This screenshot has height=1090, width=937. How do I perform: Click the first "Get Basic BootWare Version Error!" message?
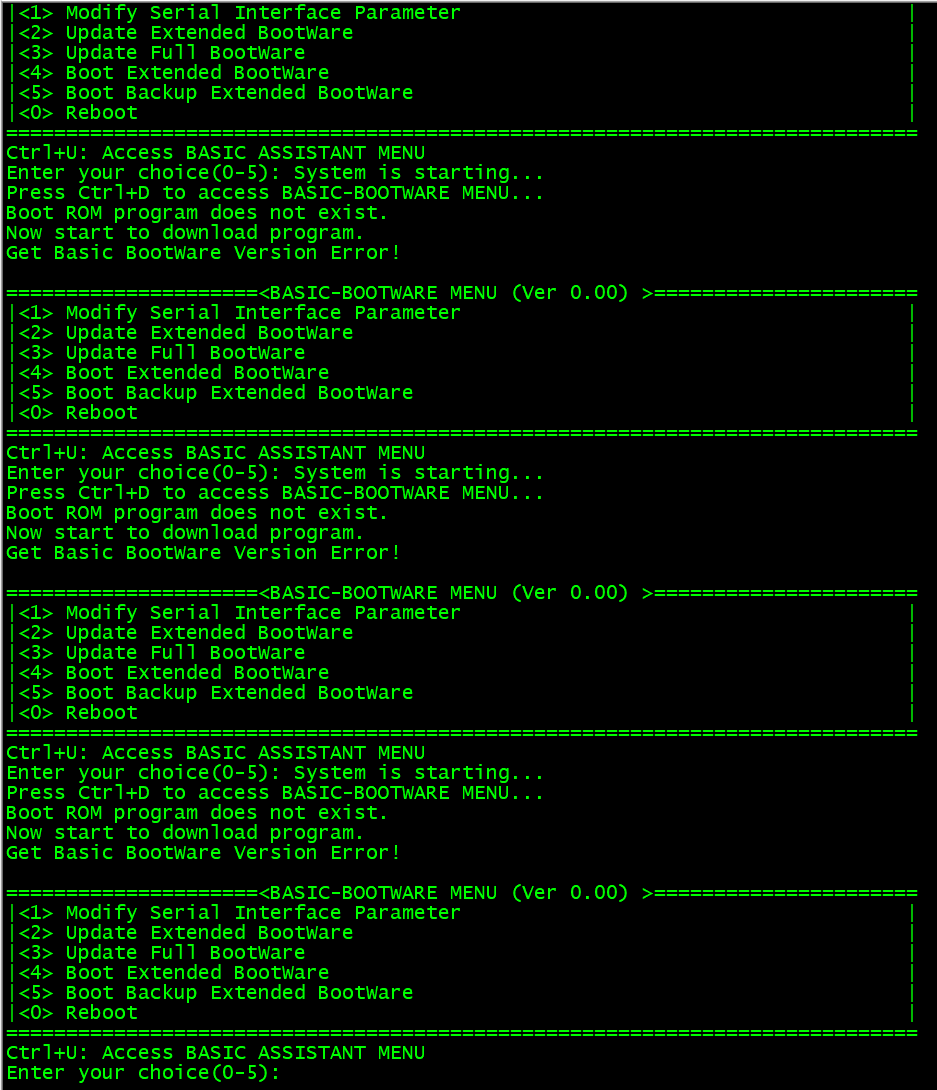(203, 253)
